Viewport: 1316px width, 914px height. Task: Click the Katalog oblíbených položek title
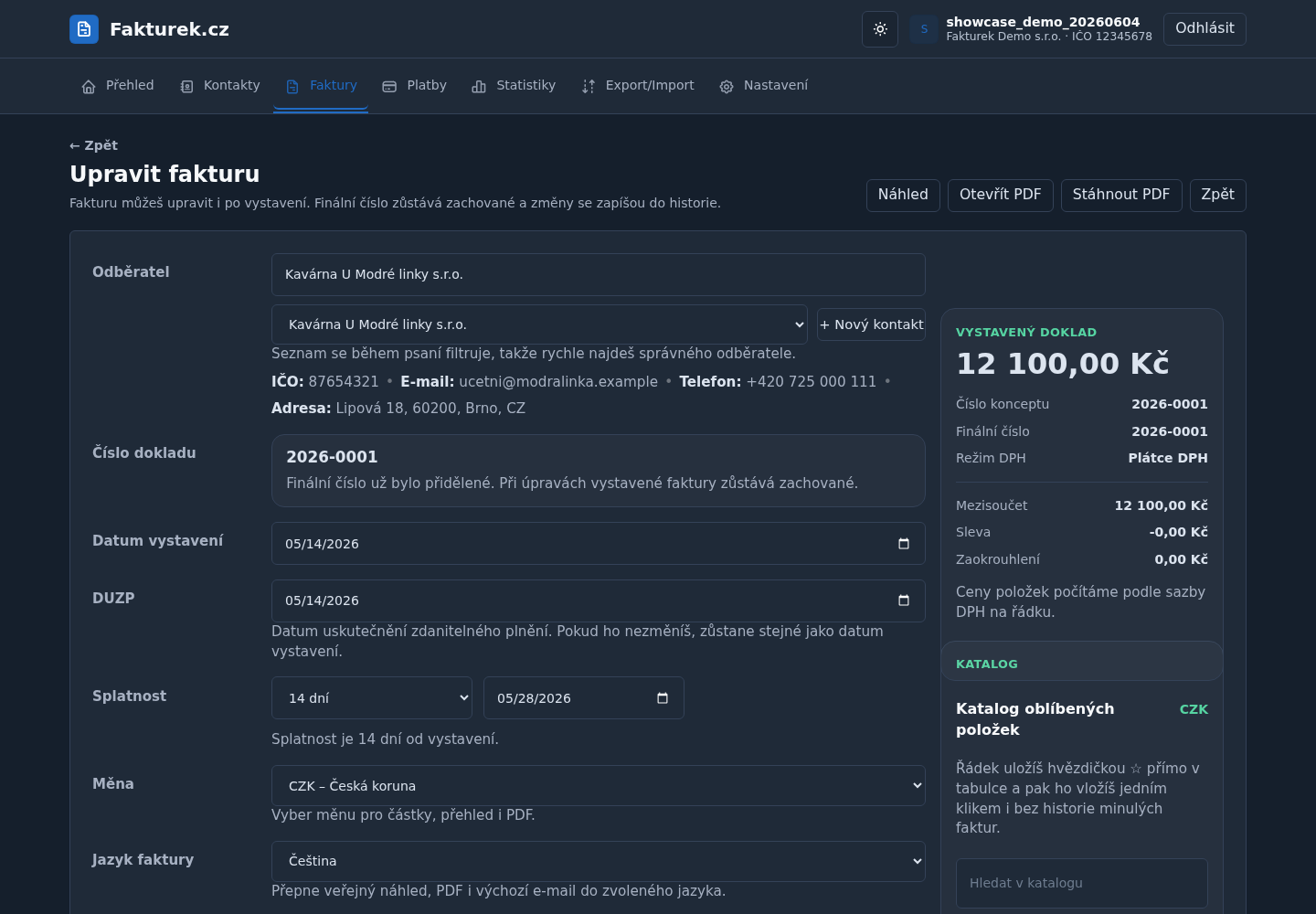[x=1035, y=719]
